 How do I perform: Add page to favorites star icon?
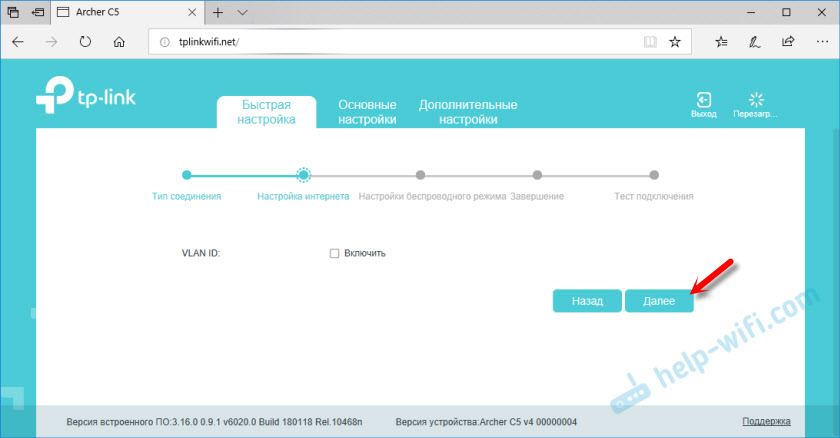click(675, 42)
